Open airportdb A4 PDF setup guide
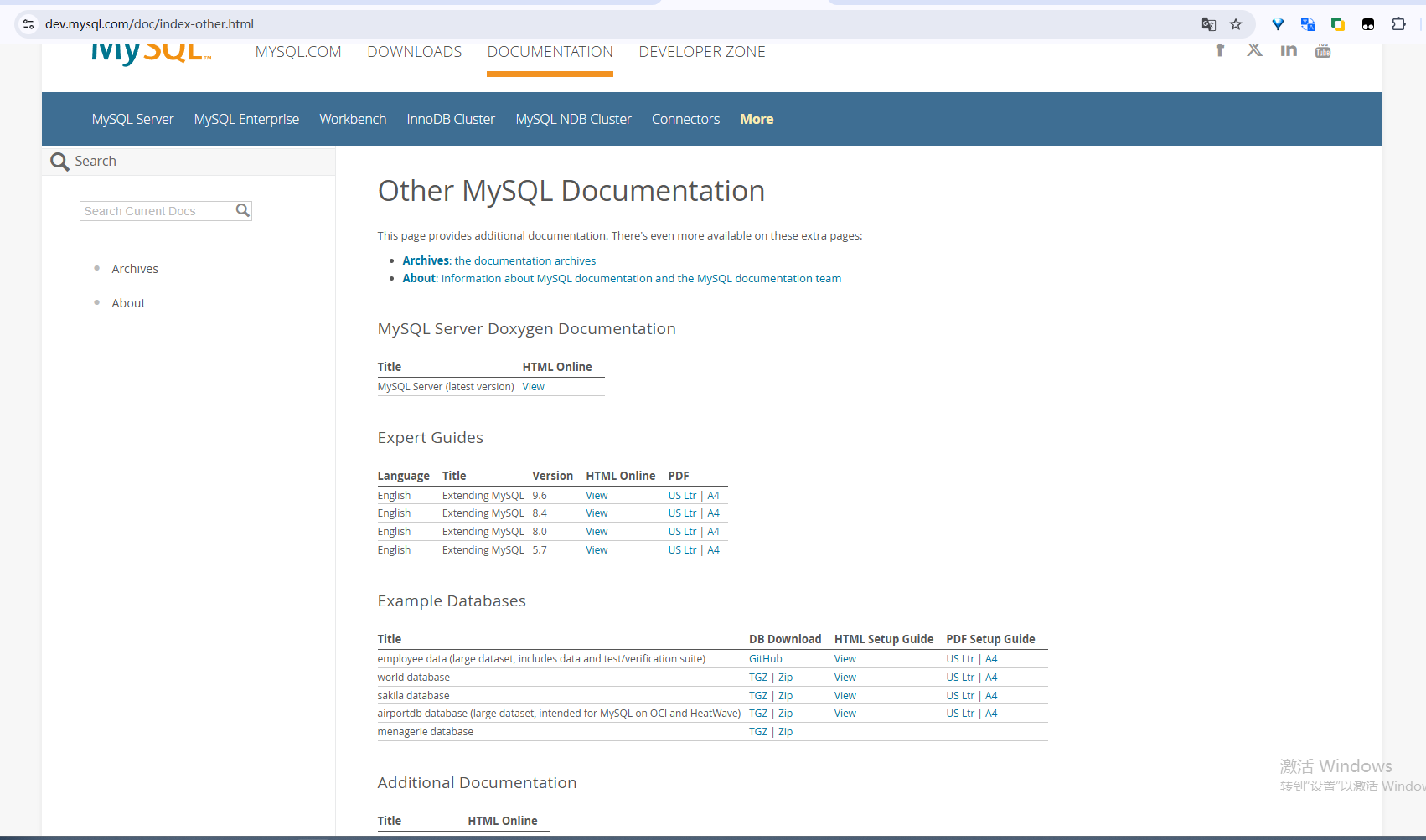Viewport: 1426px width, 840px height. 991,714
